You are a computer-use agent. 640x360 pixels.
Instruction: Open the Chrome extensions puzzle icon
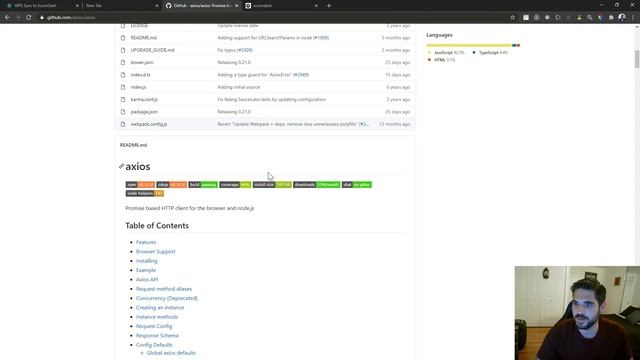coord(611,18)
